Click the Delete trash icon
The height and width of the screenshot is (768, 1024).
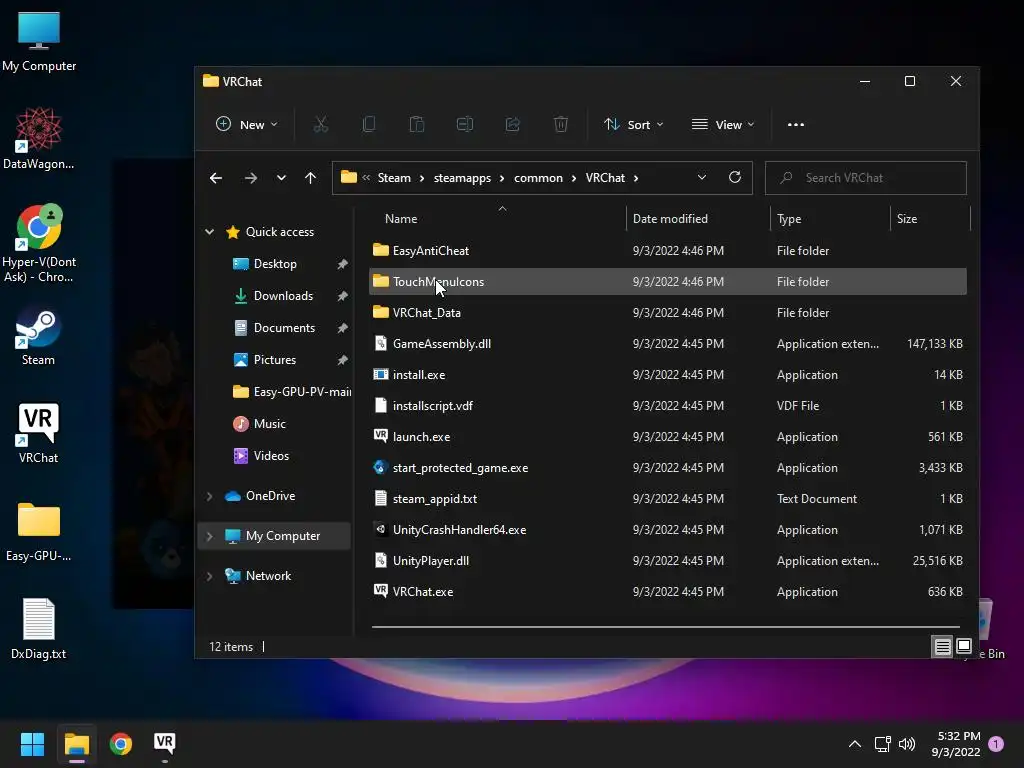(x=561, y=124)
